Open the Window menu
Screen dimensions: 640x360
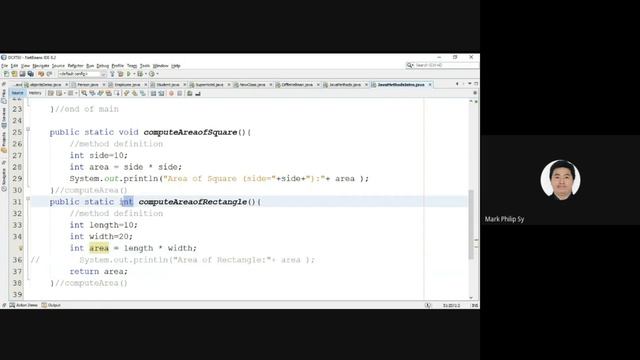pos(160,66)
